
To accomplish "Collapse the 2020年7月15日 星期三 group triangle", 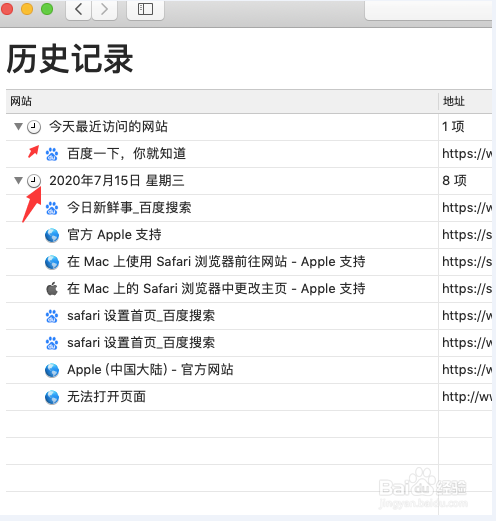I will [18, 180].
